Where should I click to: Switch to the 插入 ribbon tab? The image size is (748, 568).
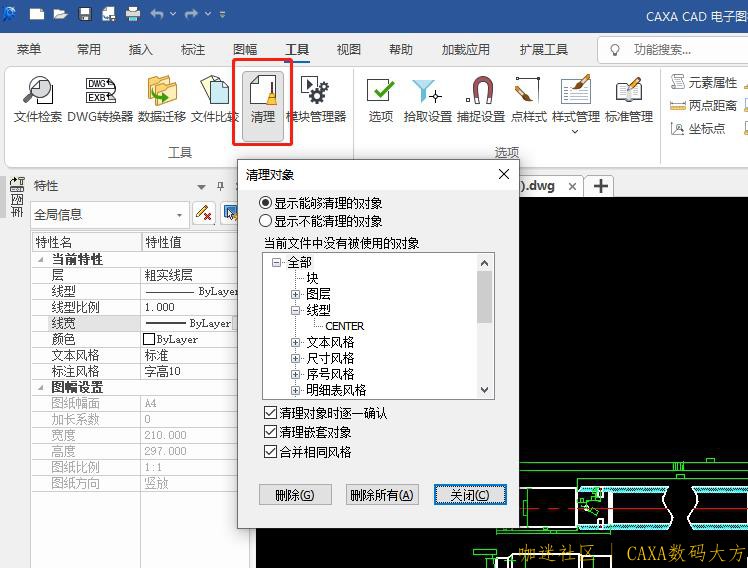[x=141, y=50]
